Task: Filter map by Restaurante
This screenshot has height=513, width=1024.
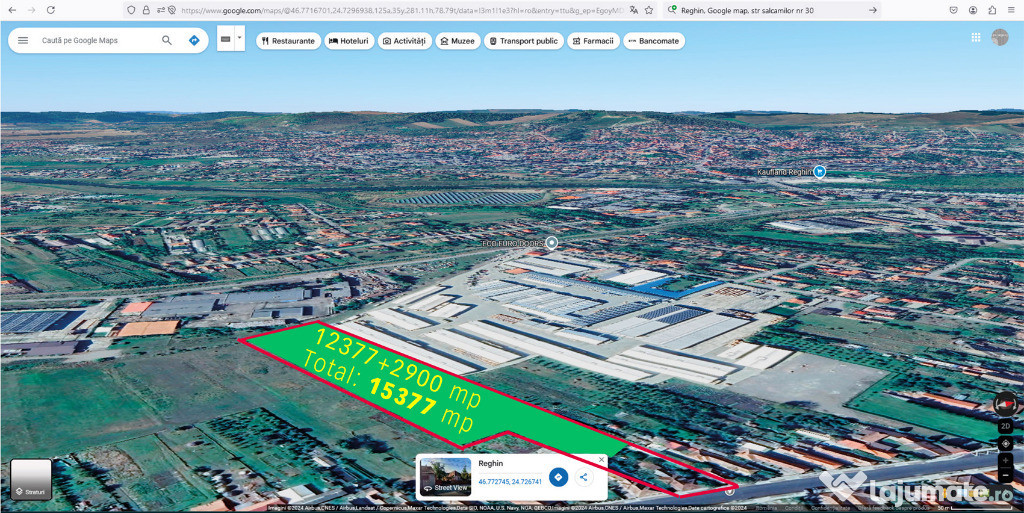Action: coord(288,41)
